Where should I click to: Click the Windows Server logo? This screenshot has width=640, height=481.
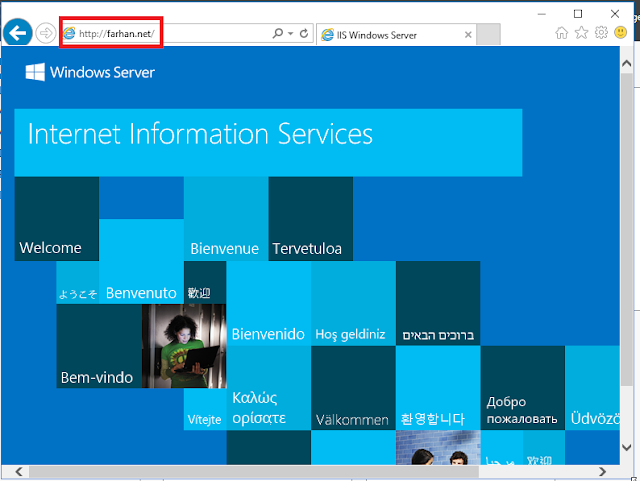90,72
